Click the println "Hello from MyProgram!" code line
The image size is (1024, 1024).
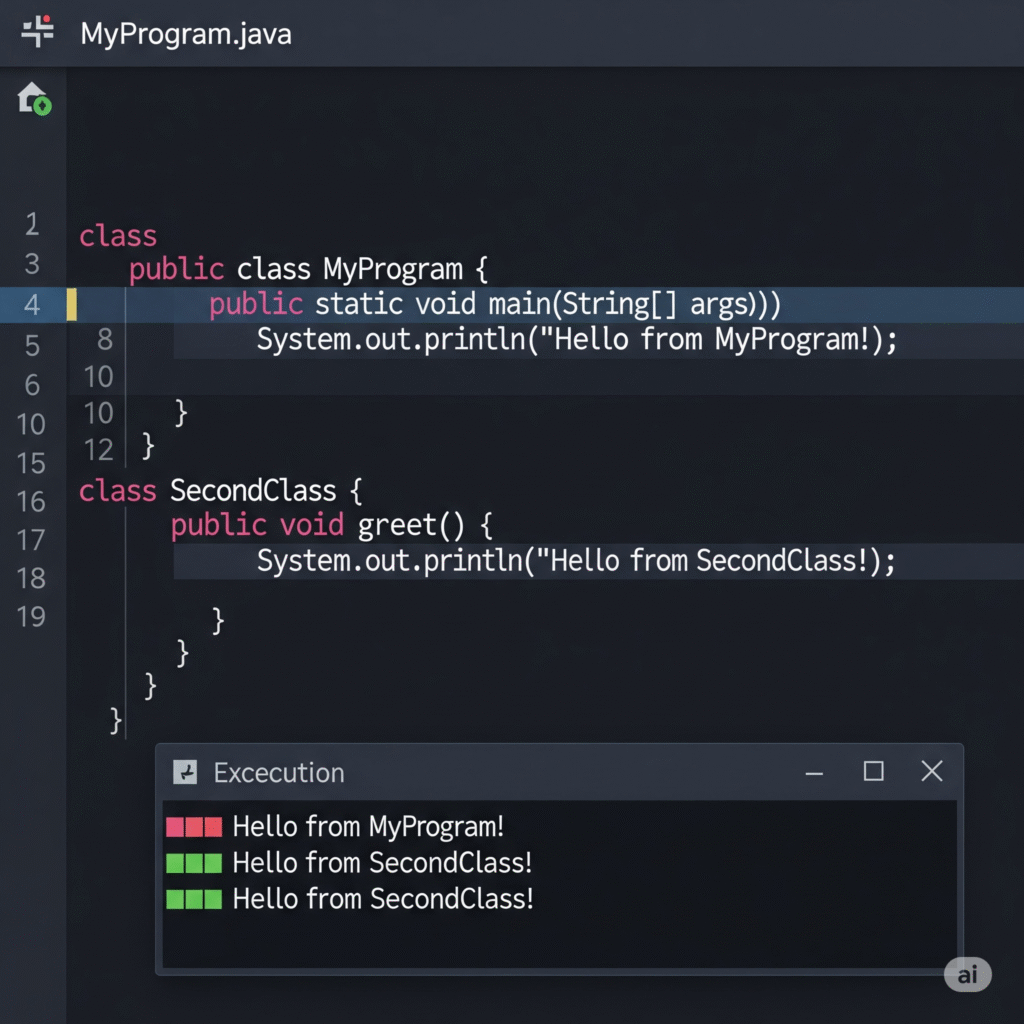point(577,340)
